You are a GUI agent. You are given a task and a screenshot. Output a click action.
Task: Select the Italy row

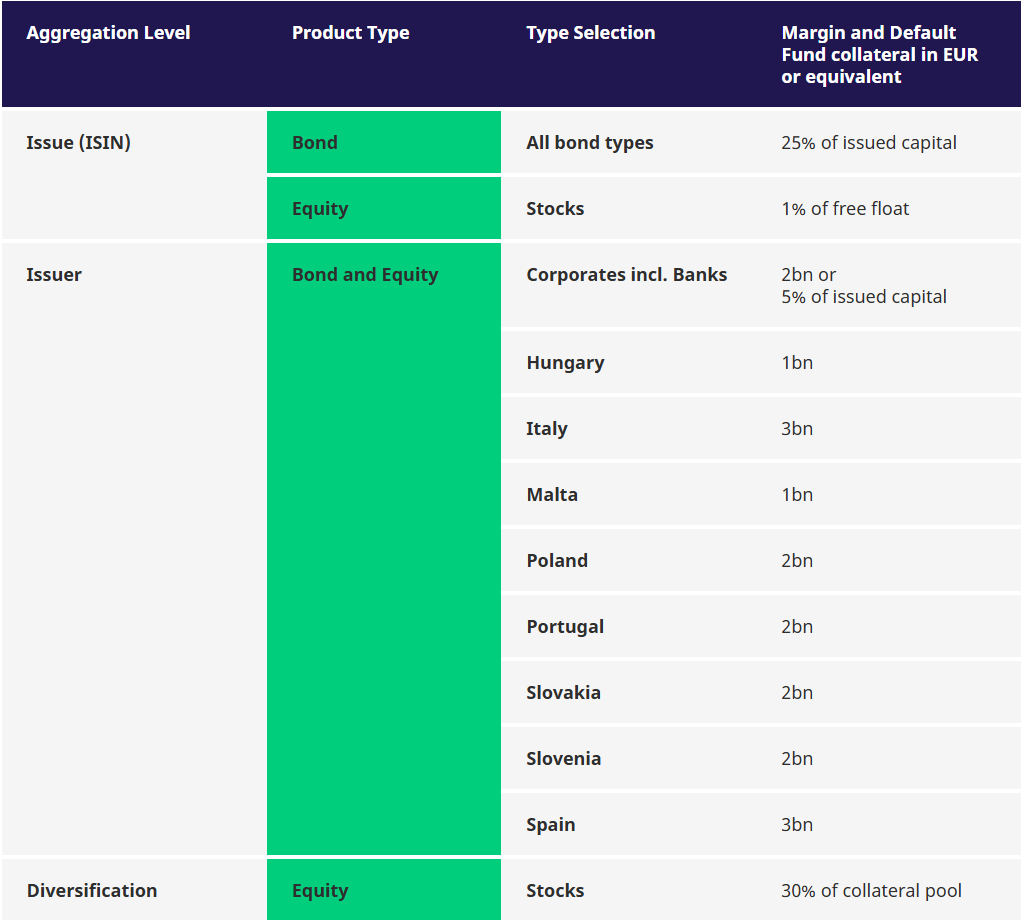tap(547, 428)
